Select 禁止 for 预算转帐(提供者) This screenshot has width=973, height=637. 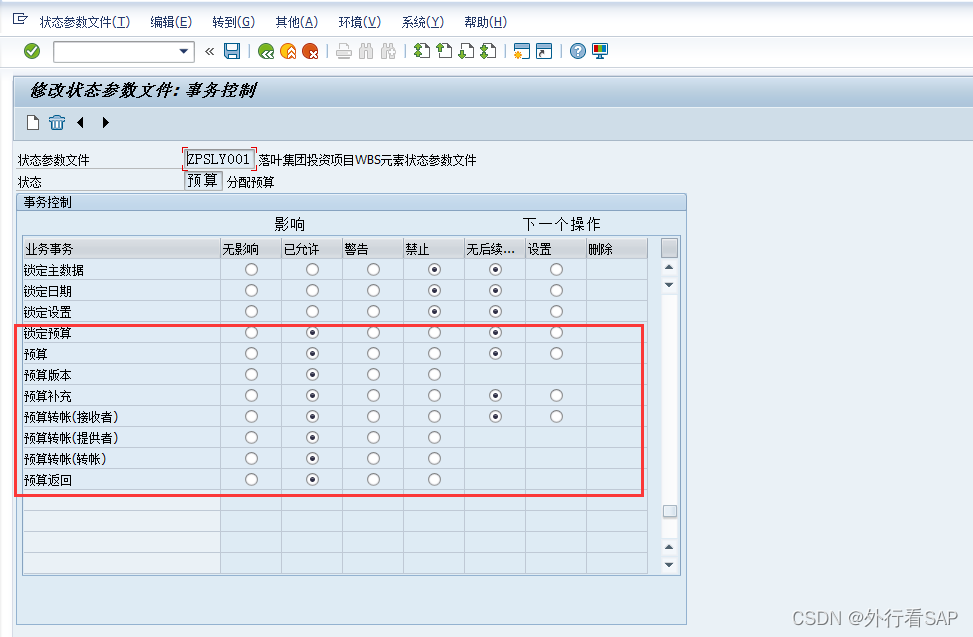[434, 438]
